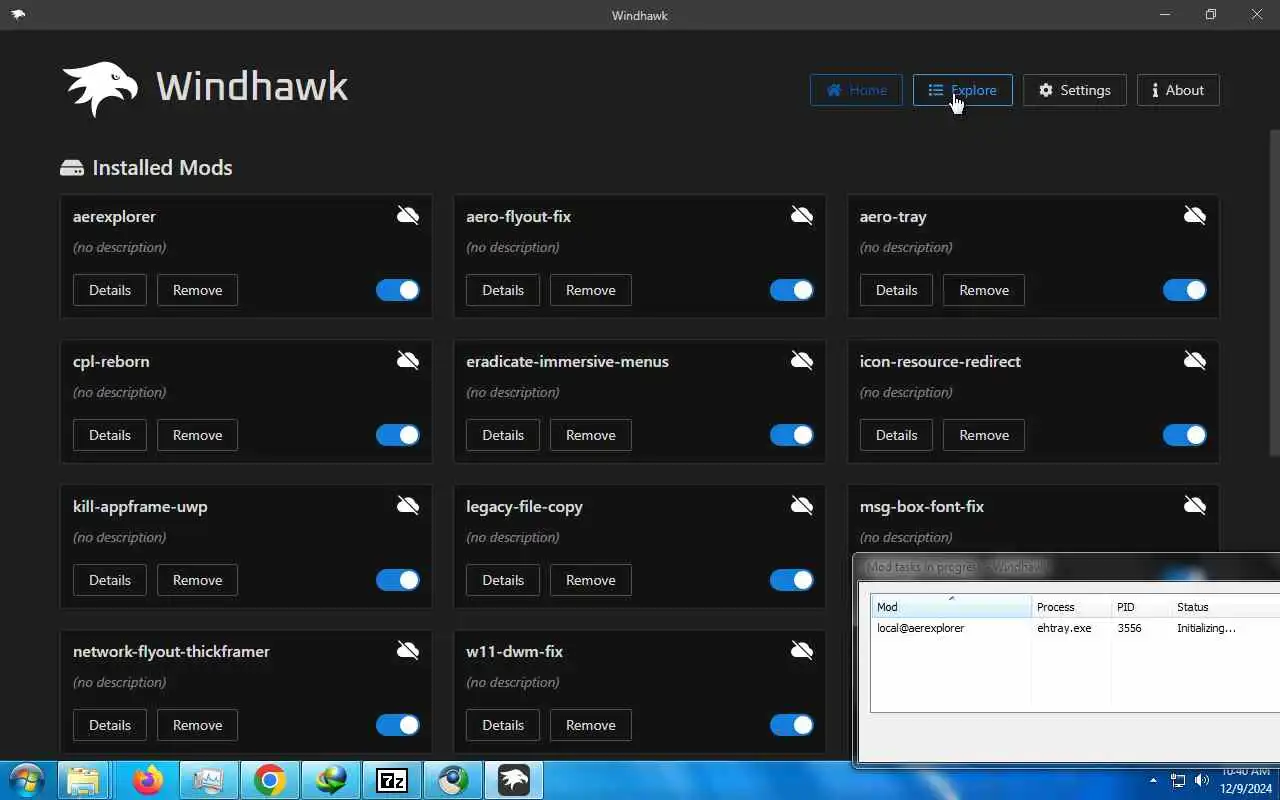Remove the w11-dwm-fix mod
This screenshot has height=800, width=1280.
(591, 725)
